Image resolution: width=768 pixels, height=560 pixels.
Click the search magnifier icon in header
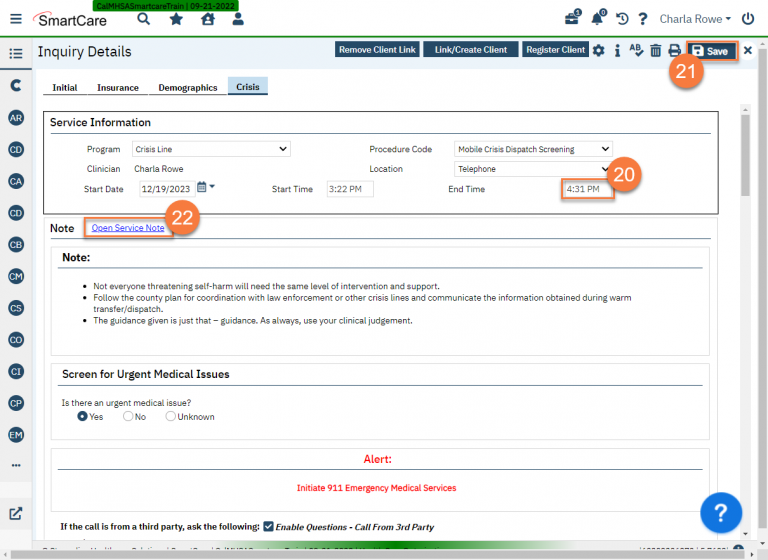pyautogui.click(x=144, y=19)
